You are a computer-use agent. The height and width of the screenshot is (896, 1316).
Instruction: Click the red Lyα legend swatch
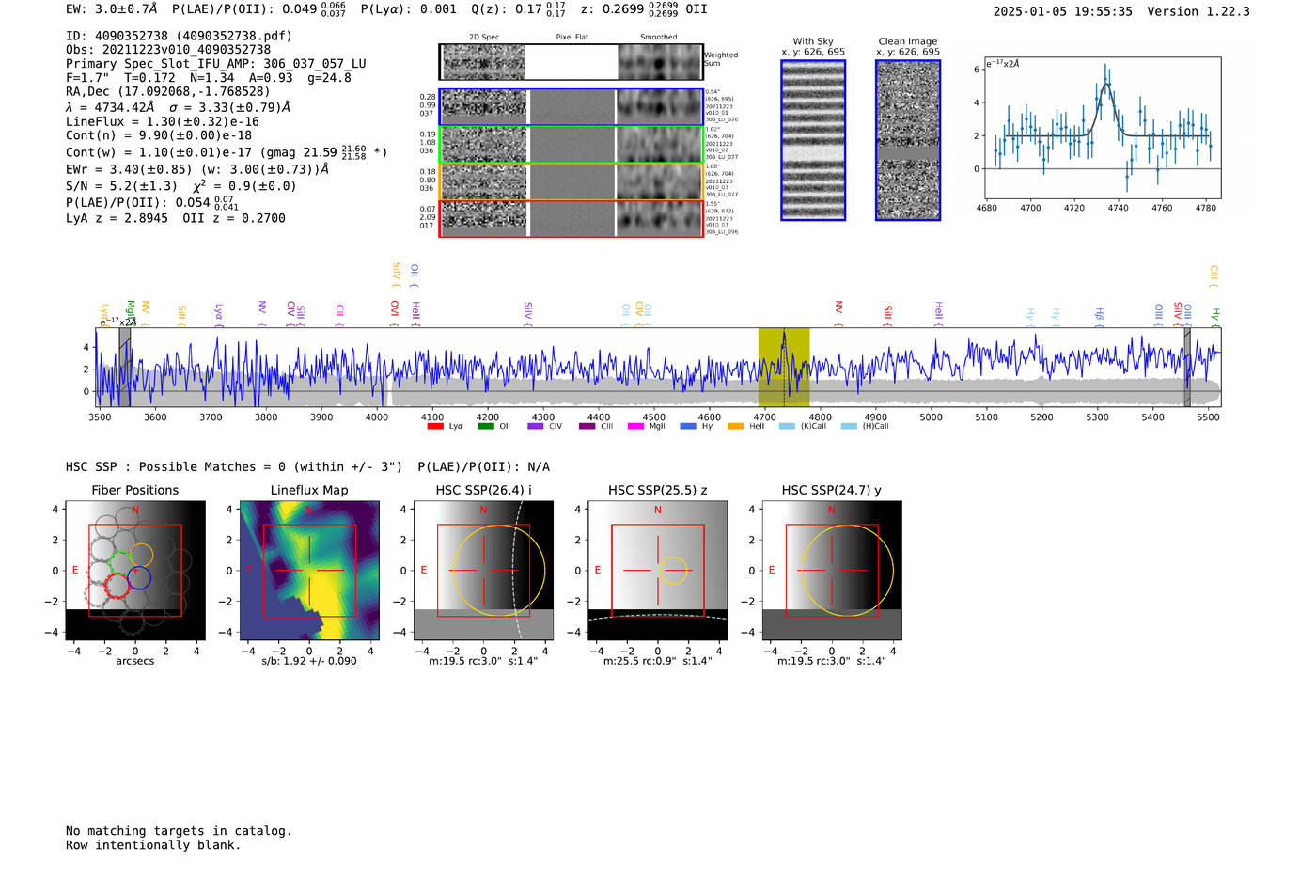(435, 426)
